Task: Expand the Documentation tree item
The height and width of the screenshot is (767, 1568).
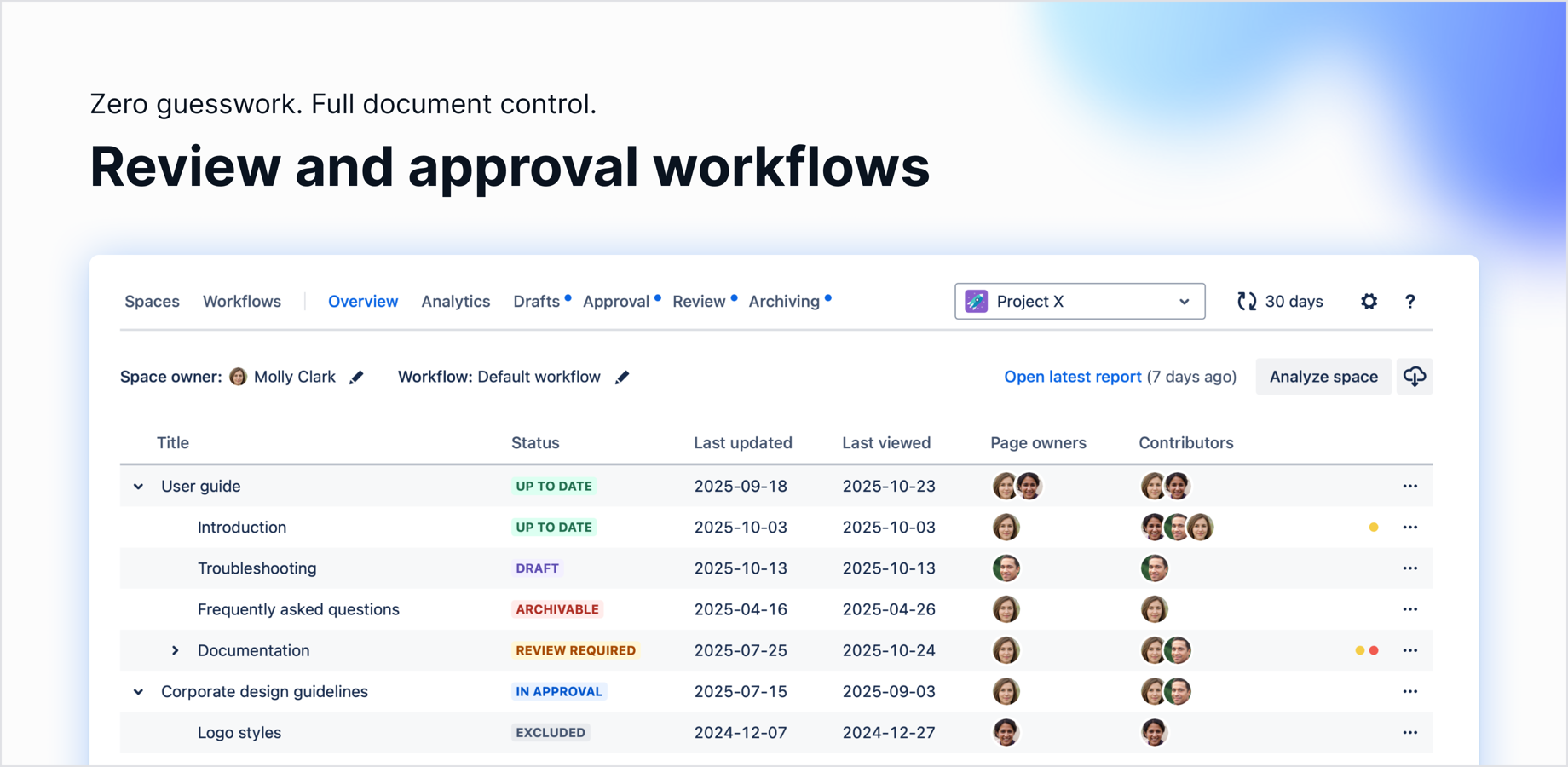Action: tap(176, 650)
